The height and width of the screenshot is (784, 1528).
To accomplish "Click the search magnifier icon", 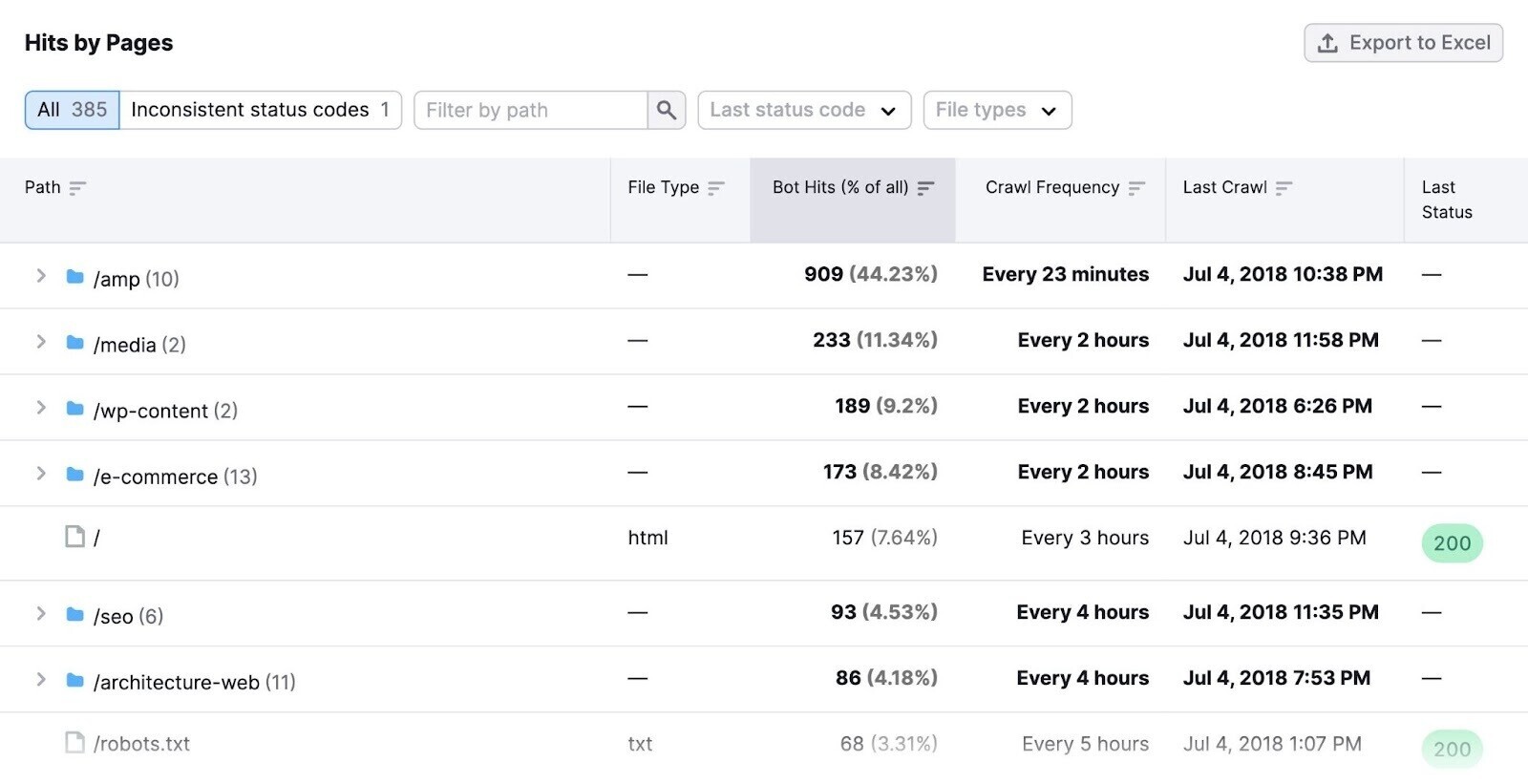I will (x=667, y=110).
